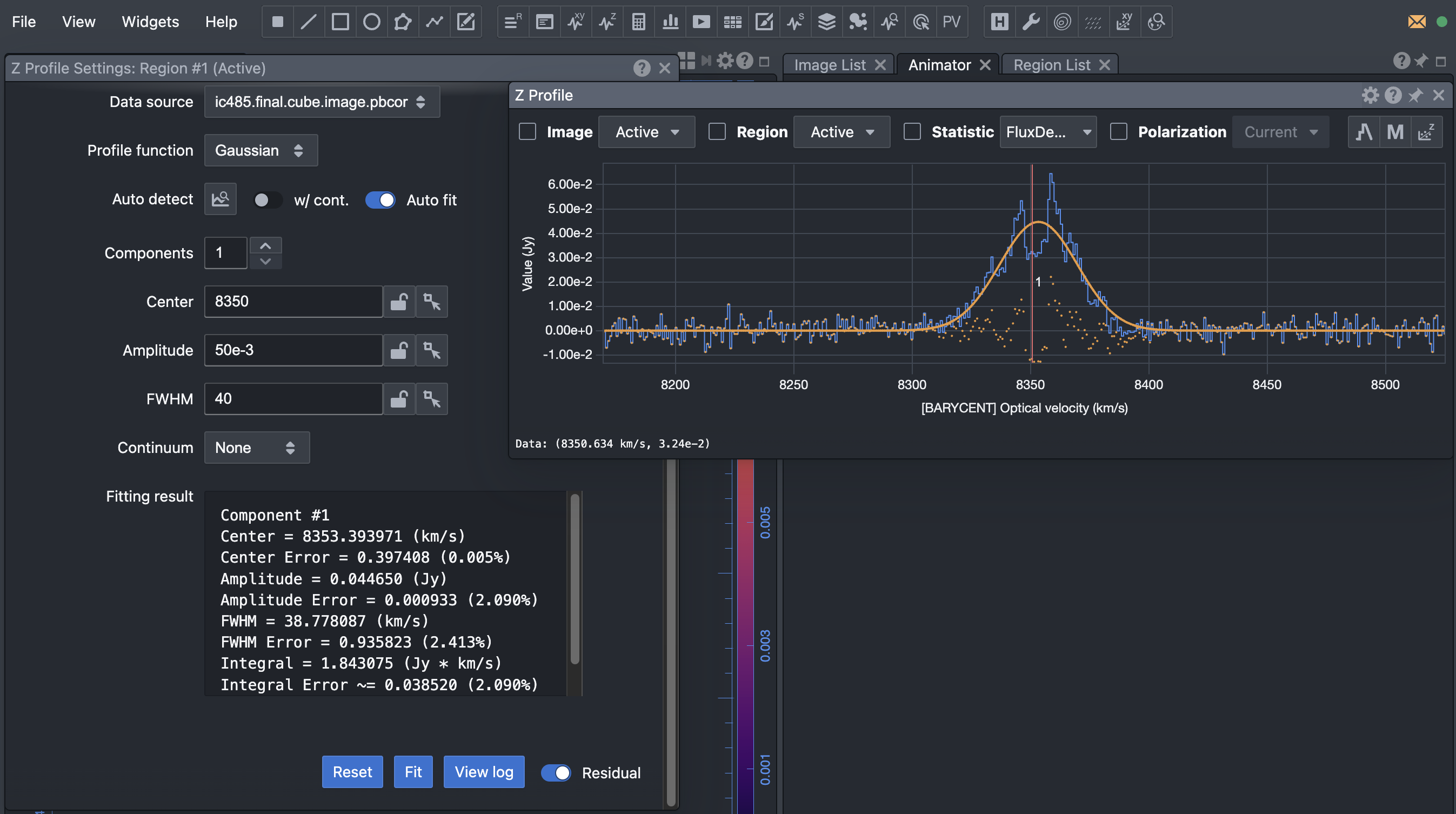Check the Statistic checkbox

click(x=912, y=132)
